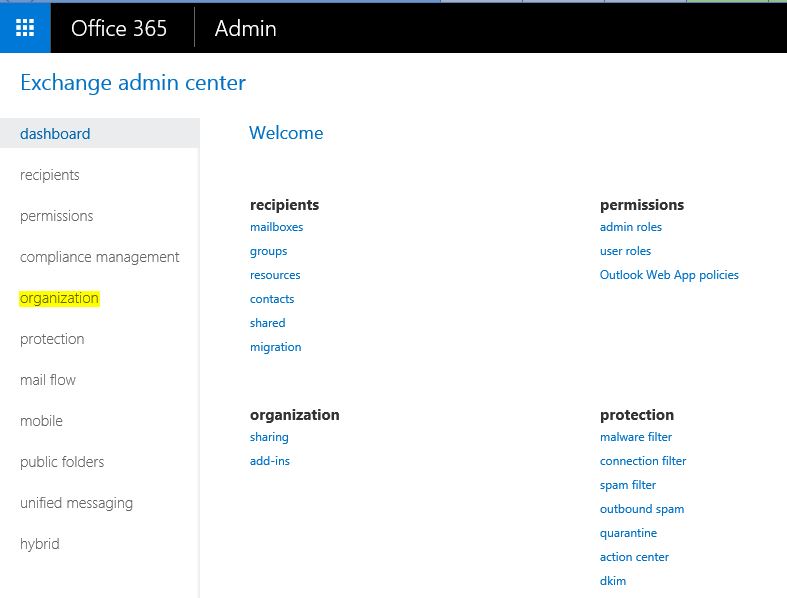The image size is (787, 598).
Task: Click the Exchange admin center title
Action: coord(133,82)
